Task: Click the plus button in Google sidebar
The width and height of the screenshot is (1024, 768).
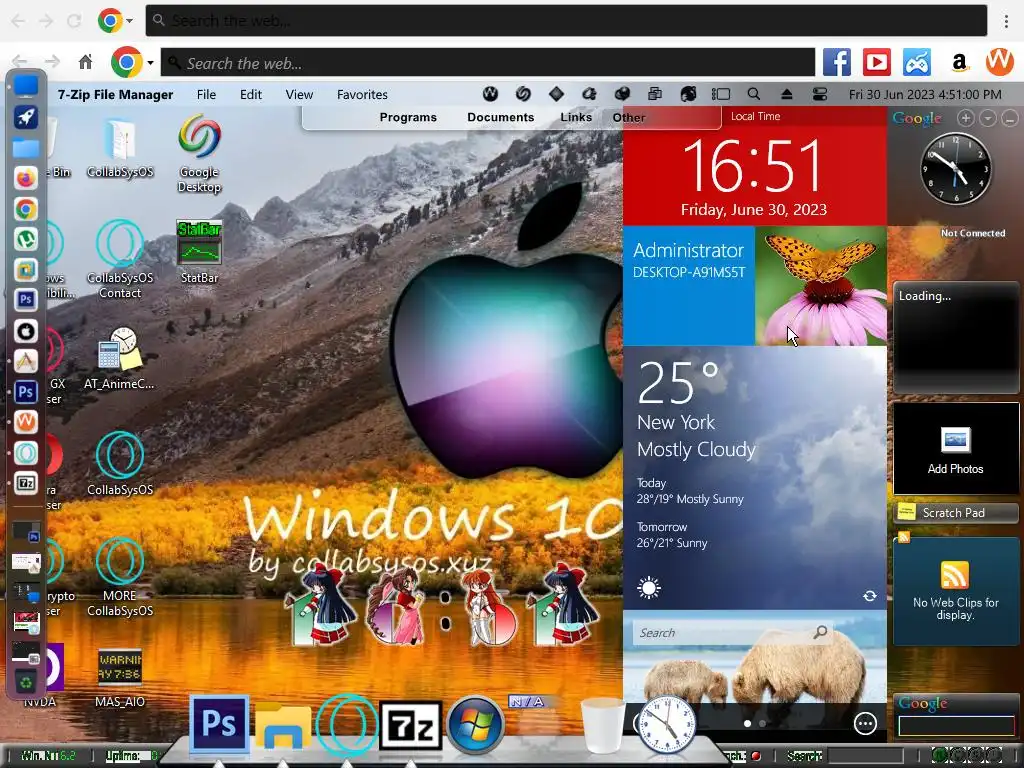Action: [x=965, y=118]
